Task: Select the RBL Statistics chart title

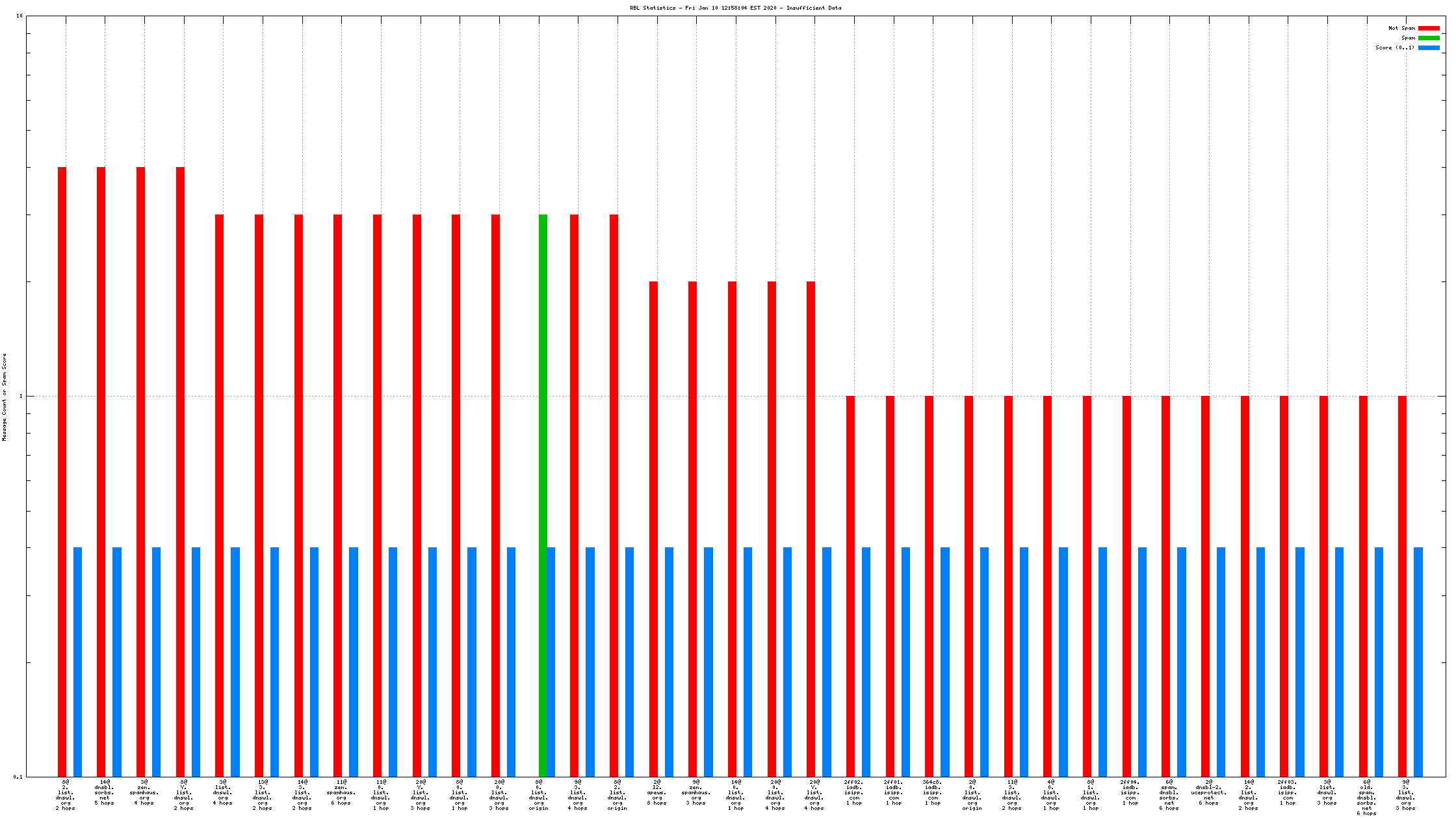Action: [x=735, y=8]
